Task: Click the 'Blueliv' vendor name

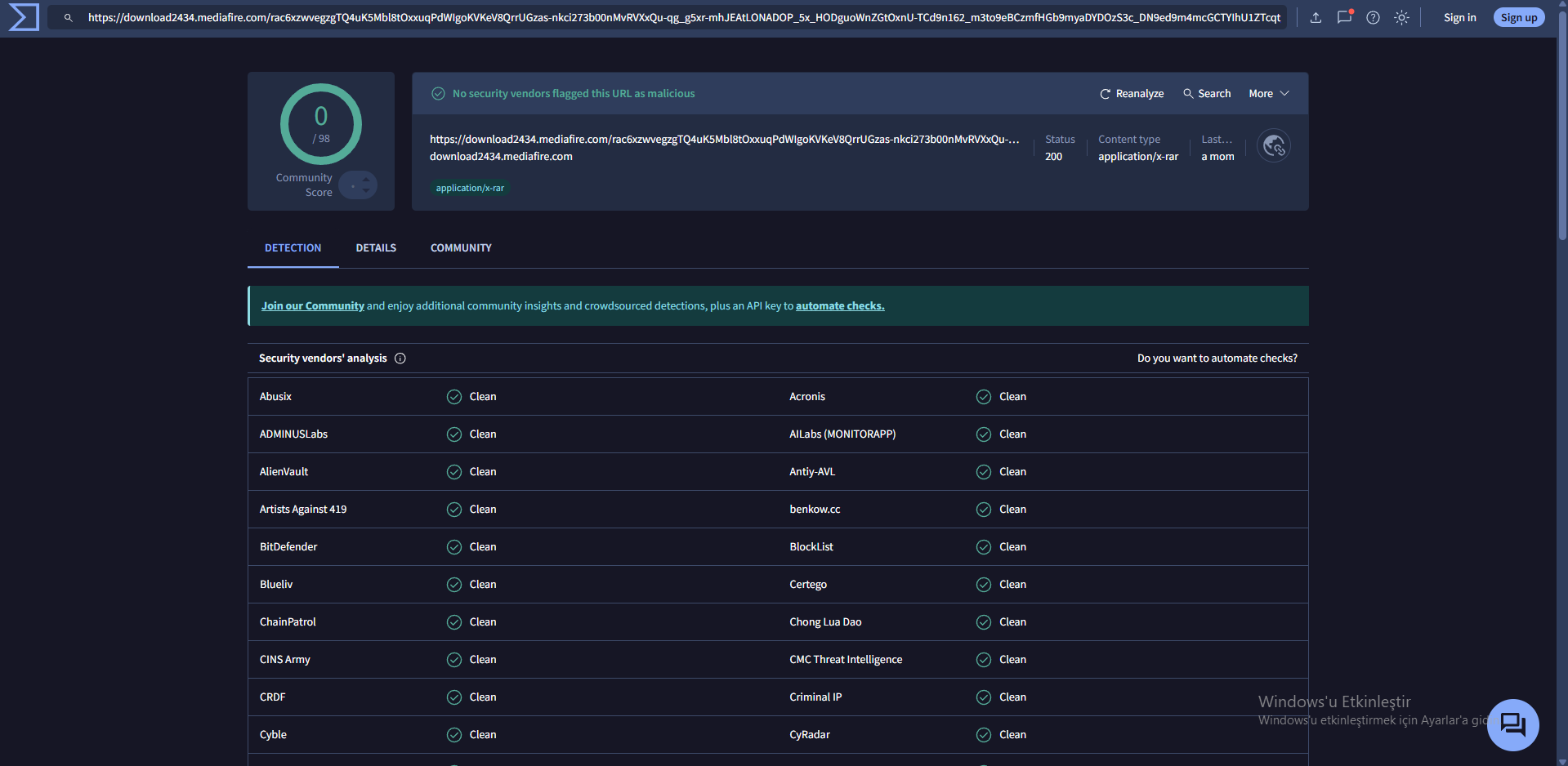Action: pos(276,585)
